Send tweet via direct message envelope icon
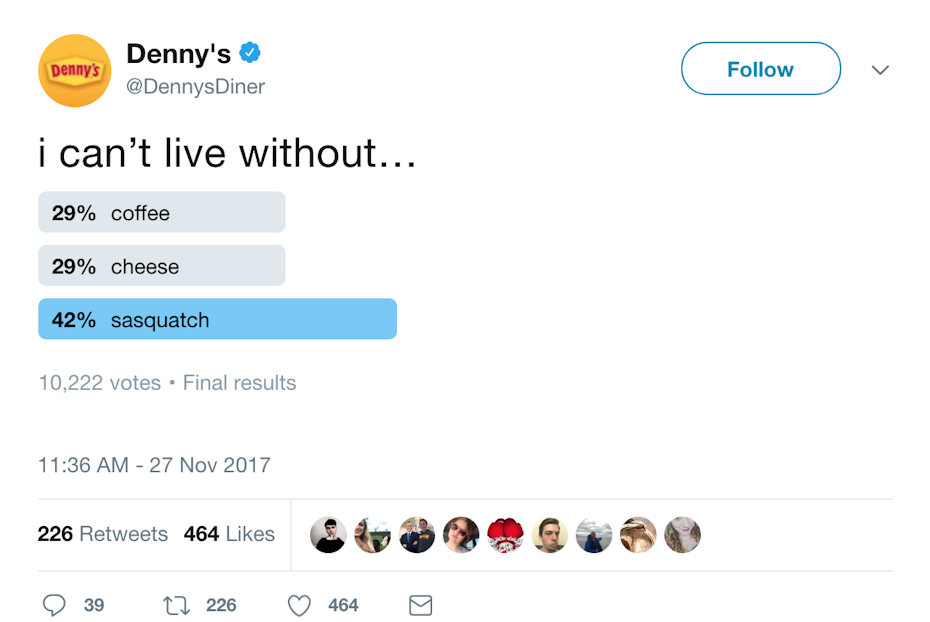 (421, 605)
